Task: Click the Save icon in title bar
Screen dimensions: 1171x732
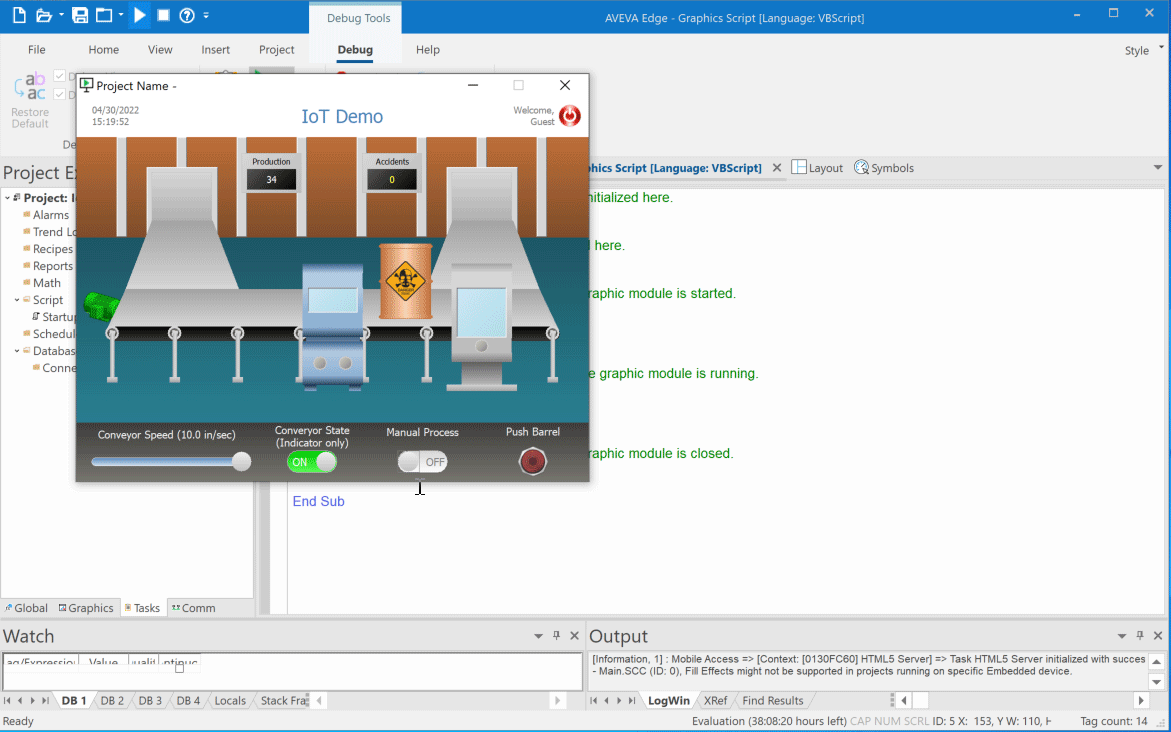Action: tap(80, 15)
